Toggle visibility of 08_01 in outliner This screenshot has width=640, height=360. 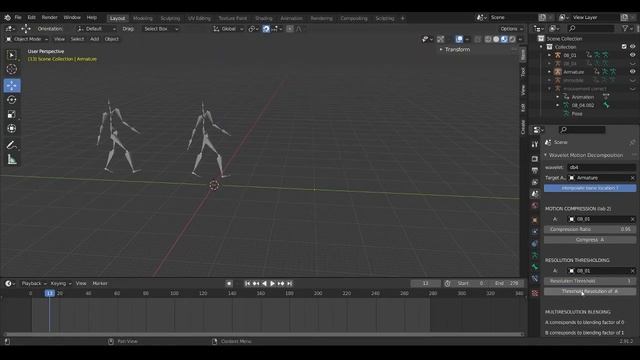(632, 55)
